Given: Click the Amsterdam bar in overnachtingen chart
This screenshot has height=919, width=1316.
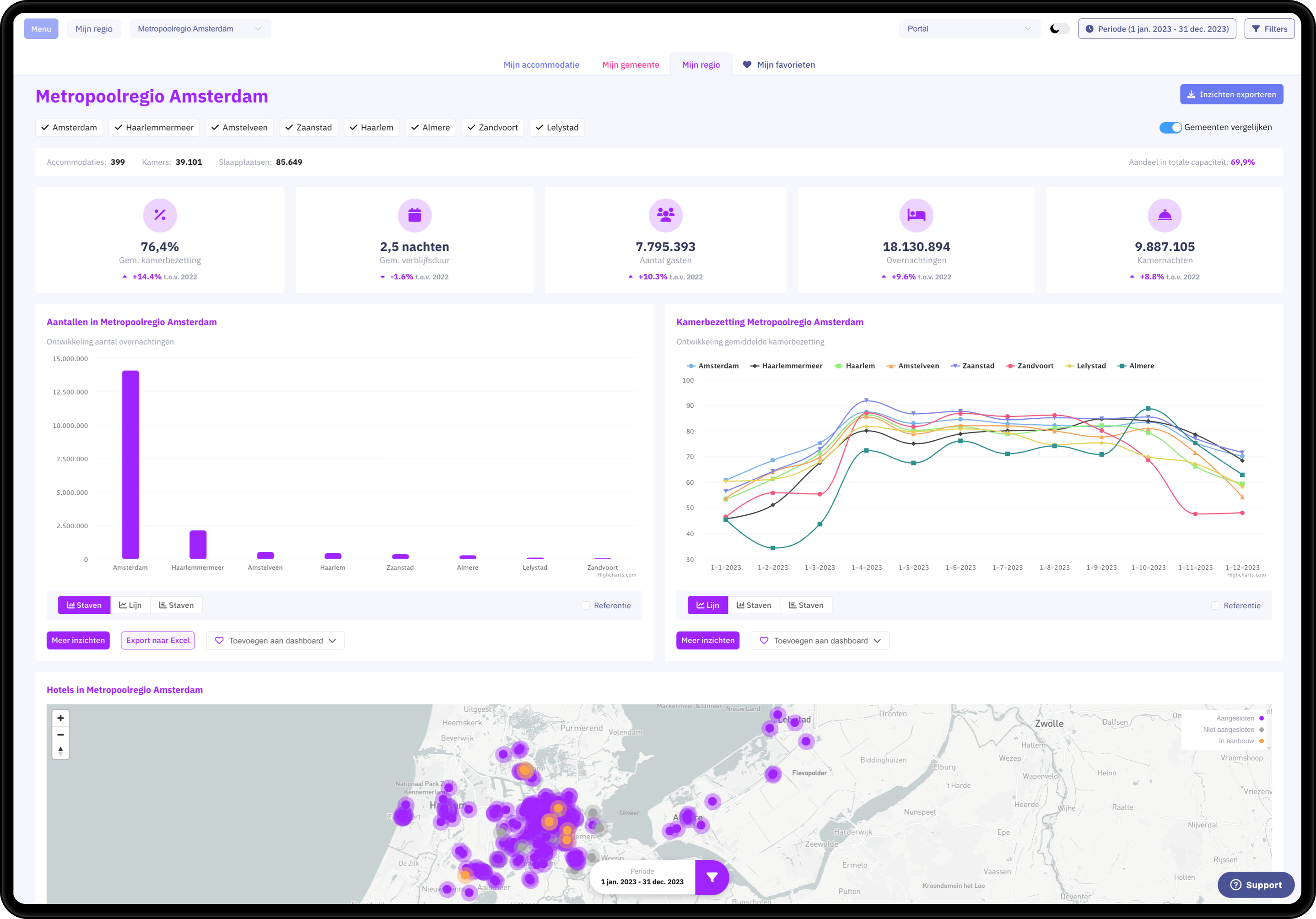Looking at the screenshot, I should (x=130, y=465).
